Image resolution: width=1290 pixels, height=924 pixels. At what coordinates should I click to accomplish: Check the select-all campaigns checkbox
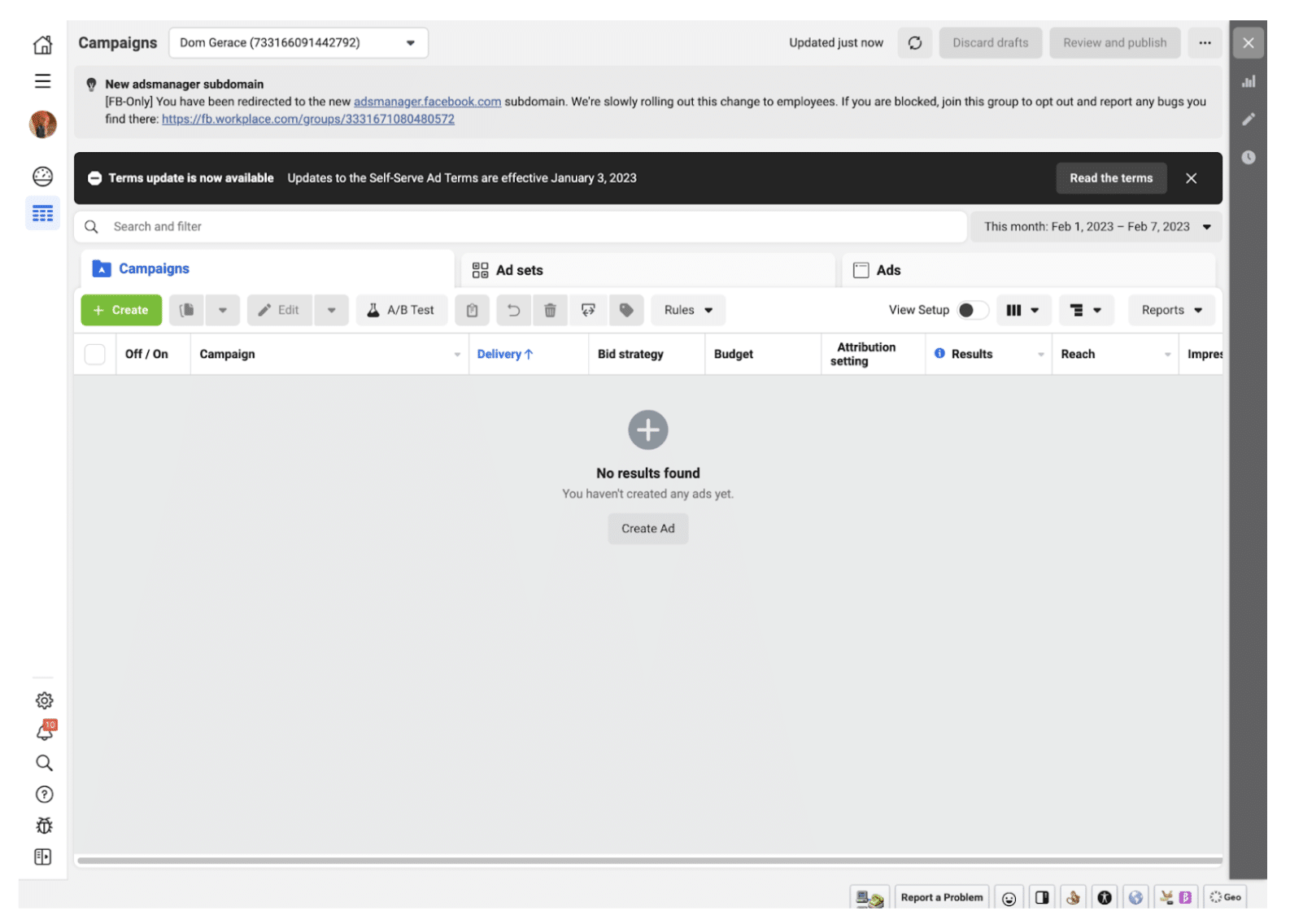[95, 354]
